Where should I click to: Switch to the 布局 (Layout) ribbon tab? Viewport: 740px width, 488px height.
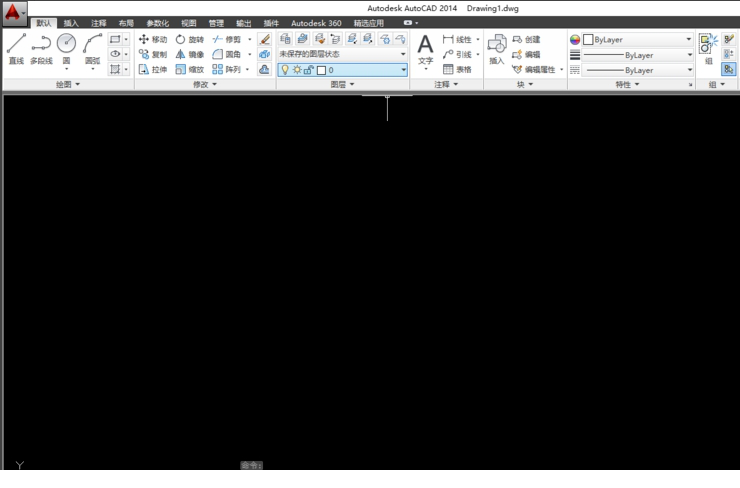coord(126,23)
